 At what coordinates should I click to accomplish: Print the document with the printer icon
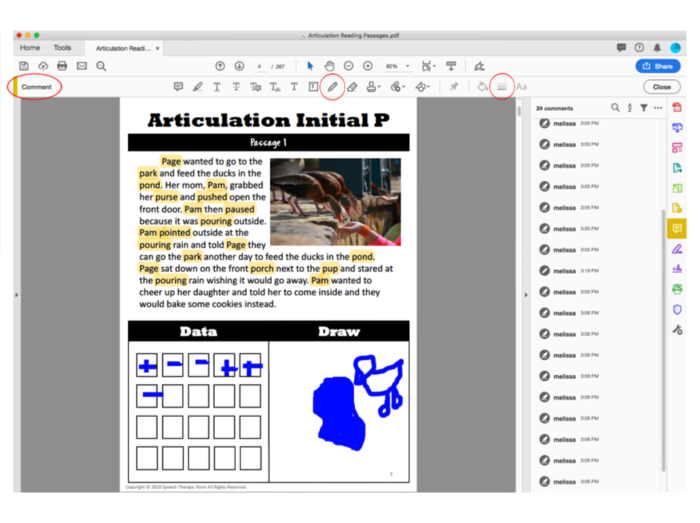[x=62, y=66]
